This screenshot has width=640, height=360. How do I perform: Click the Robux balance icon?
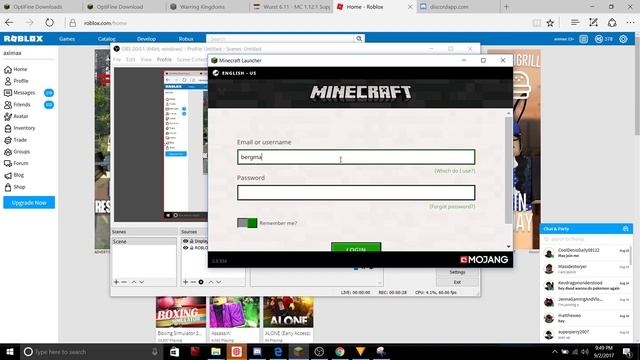coord(599,39)
